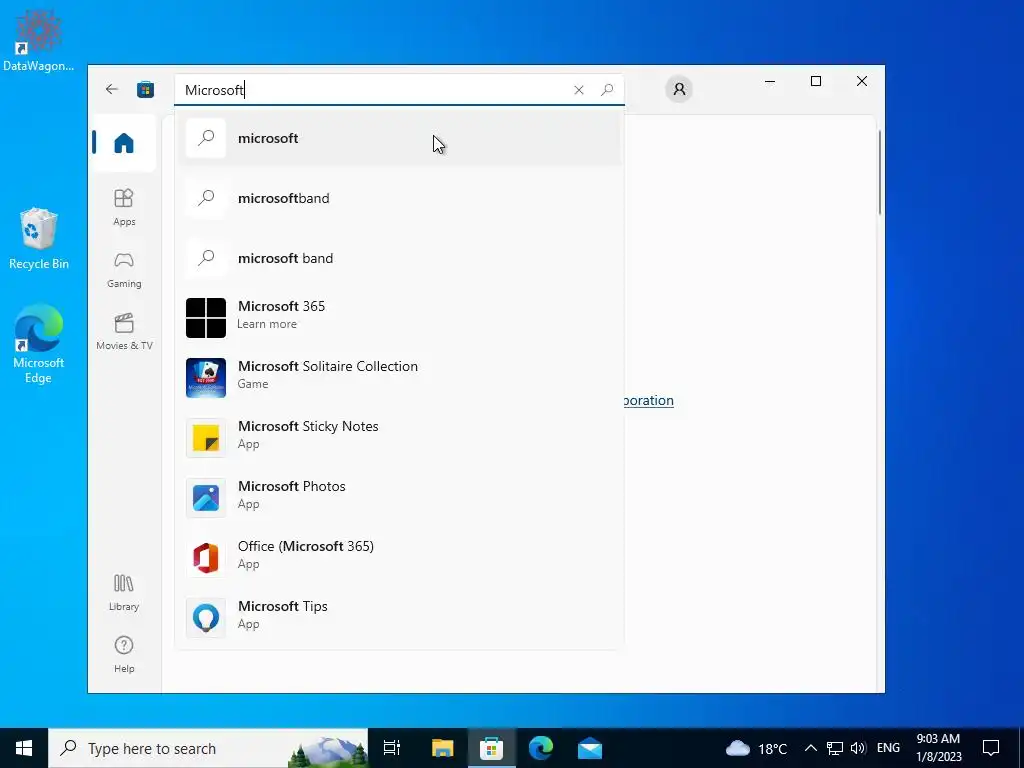Viewport: 1024px width, 768px height.
Task: Open Mail from the taskbar
Action: click(590, 748)
